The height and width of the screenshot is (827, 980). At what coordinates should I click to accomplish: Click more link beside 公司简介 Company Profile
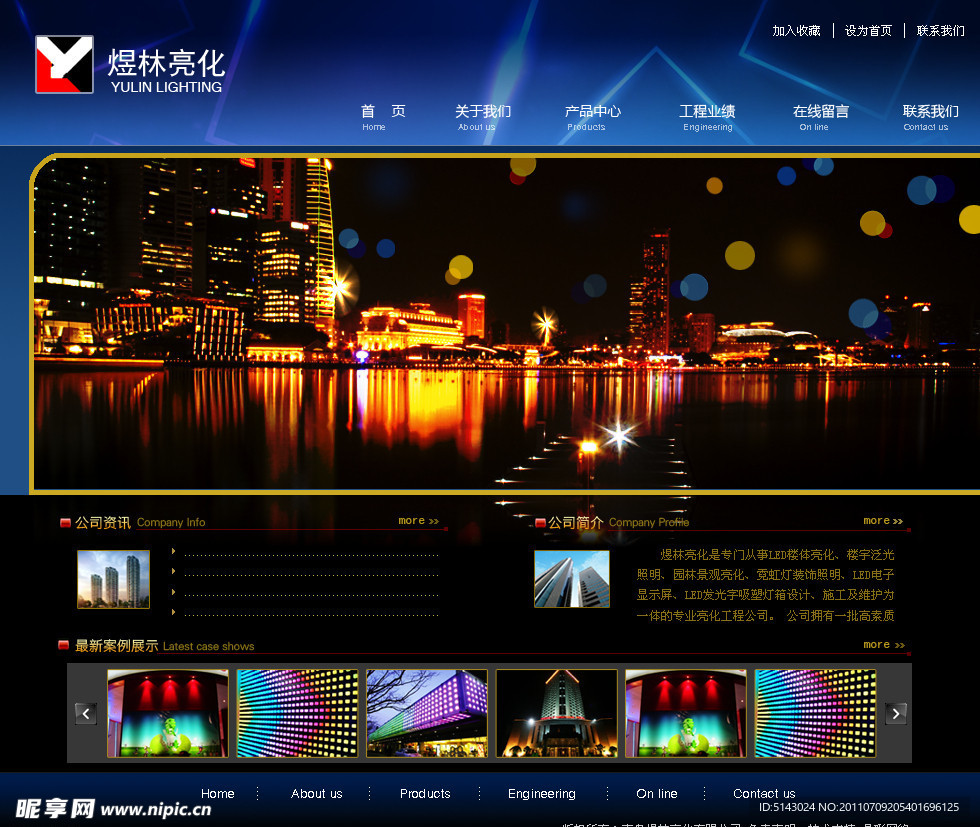point(883,521)
